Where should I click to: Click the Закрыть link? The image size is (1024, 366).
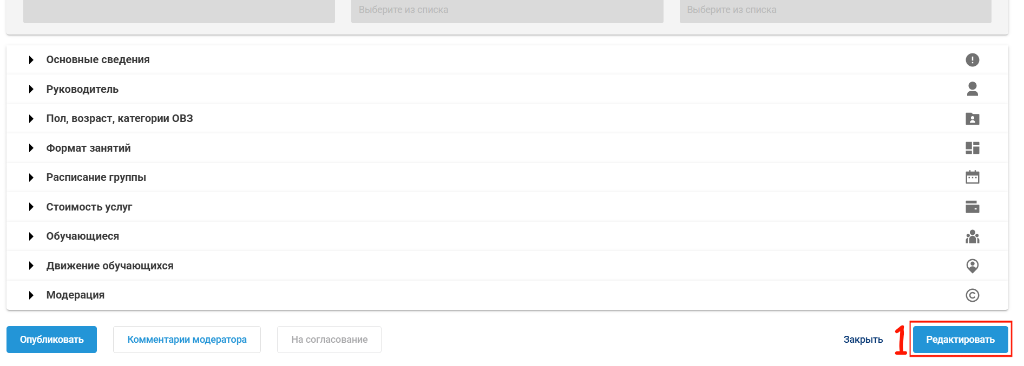863,339
